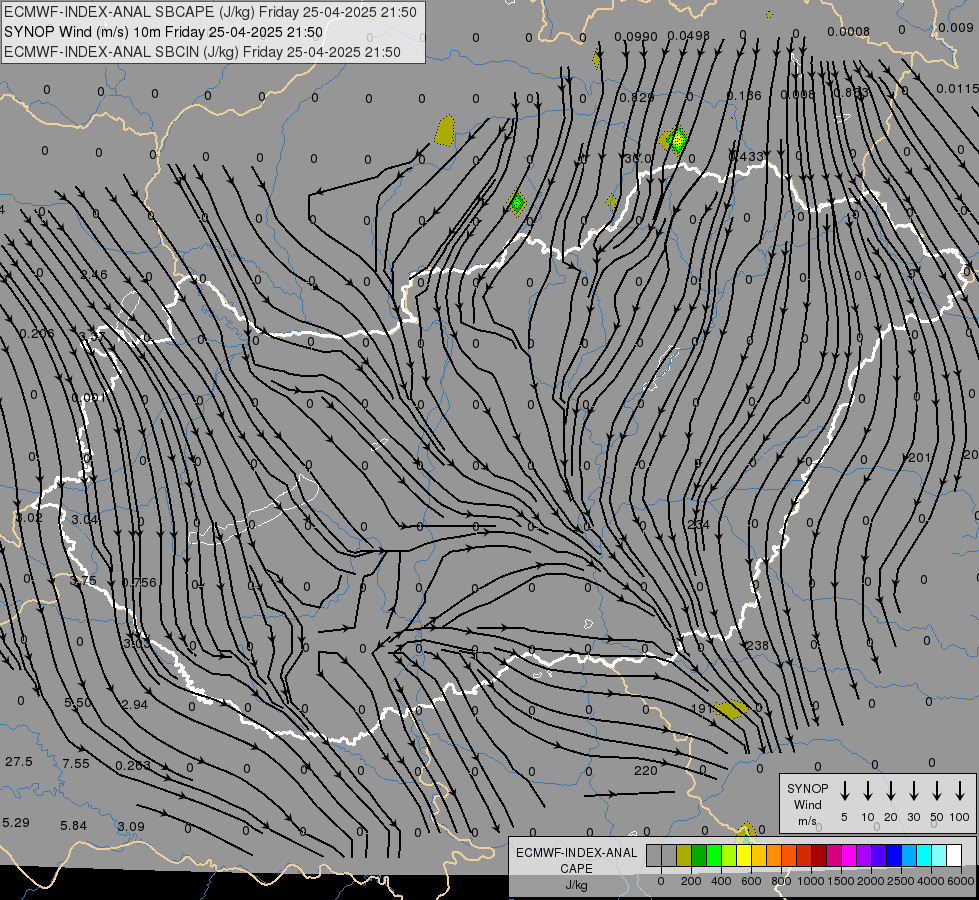Image resolution: width=979 pixels, height=900 pixels.
Task: Click the 2500 tick label in CAPE legend
Action: (900, 881)
